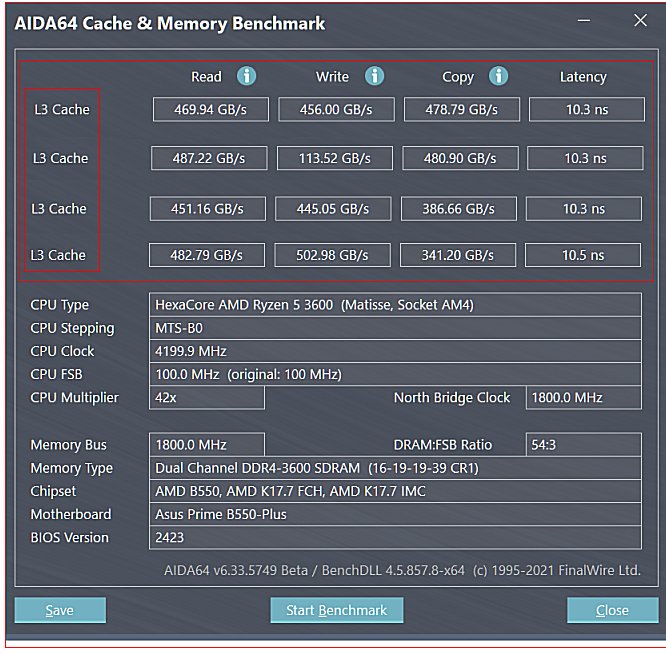This screenshot has height=654, width=666.
Task: Click the CPU Multiplier label
Action: [x=74, y=398]
